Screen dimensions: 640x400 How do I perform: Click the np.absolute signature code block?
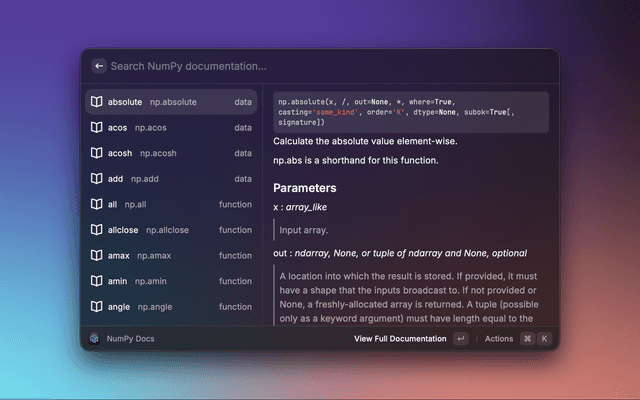coord(410,112)
